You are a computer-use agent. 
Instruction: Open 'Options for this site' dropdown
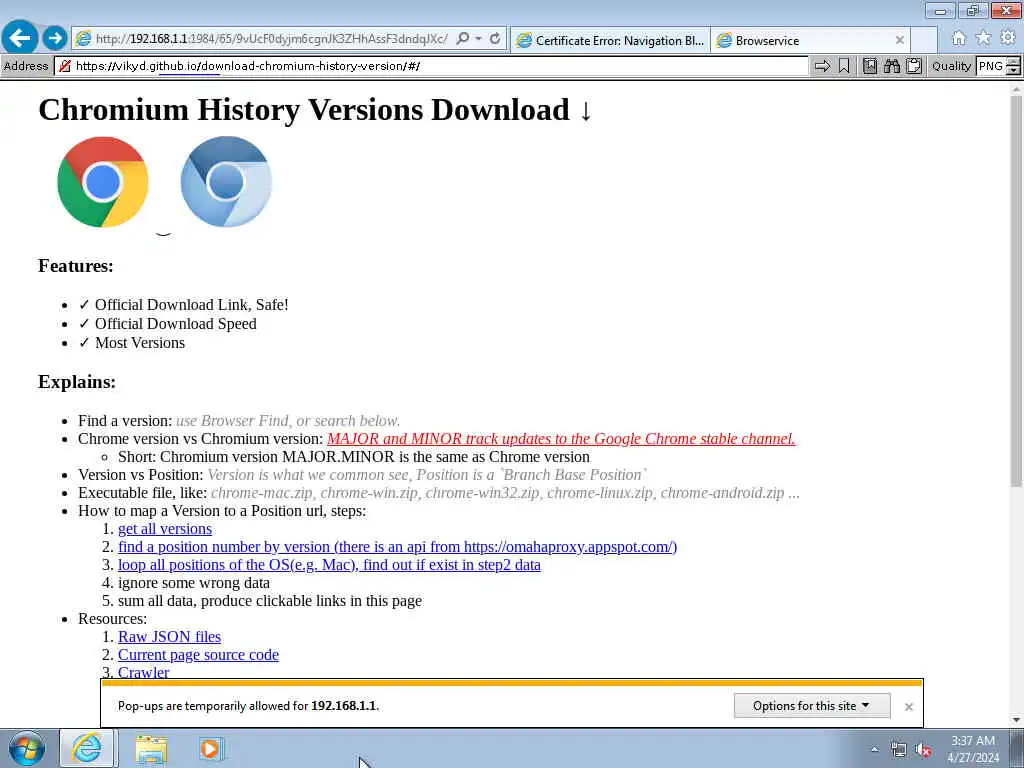click(x=812, y=706)
